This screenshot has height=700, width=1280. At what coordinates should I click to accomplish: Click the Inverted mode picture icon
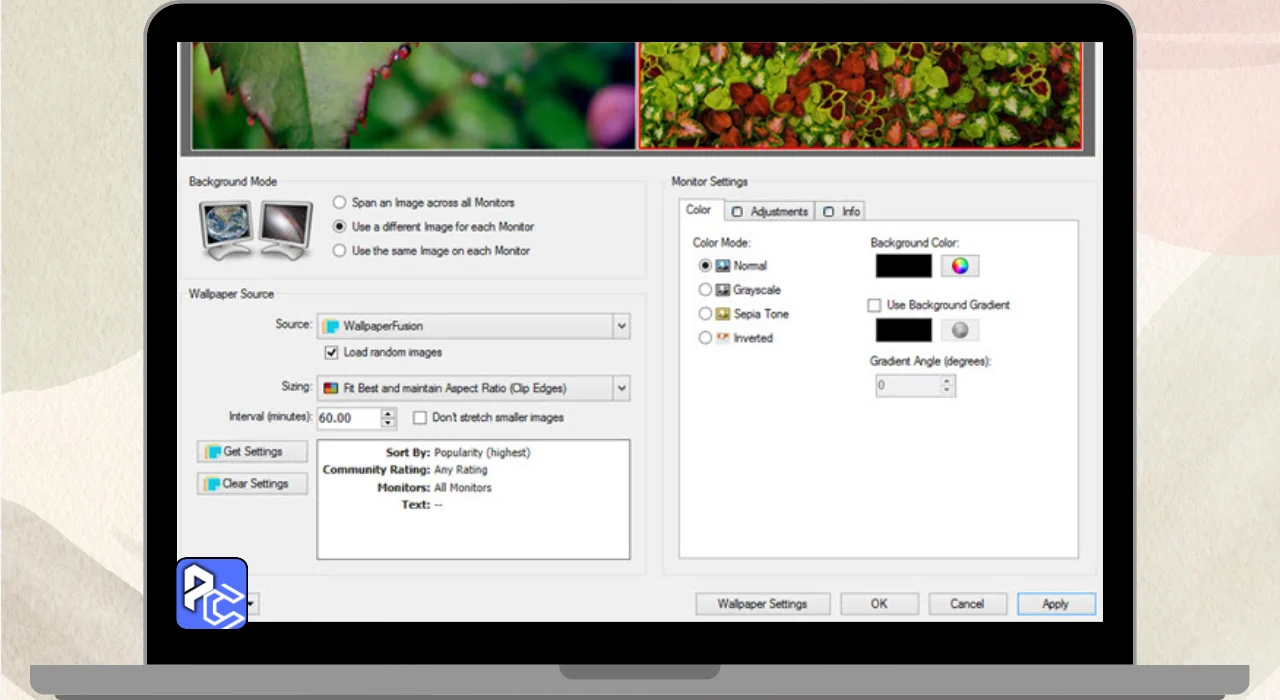coord(722,338)
